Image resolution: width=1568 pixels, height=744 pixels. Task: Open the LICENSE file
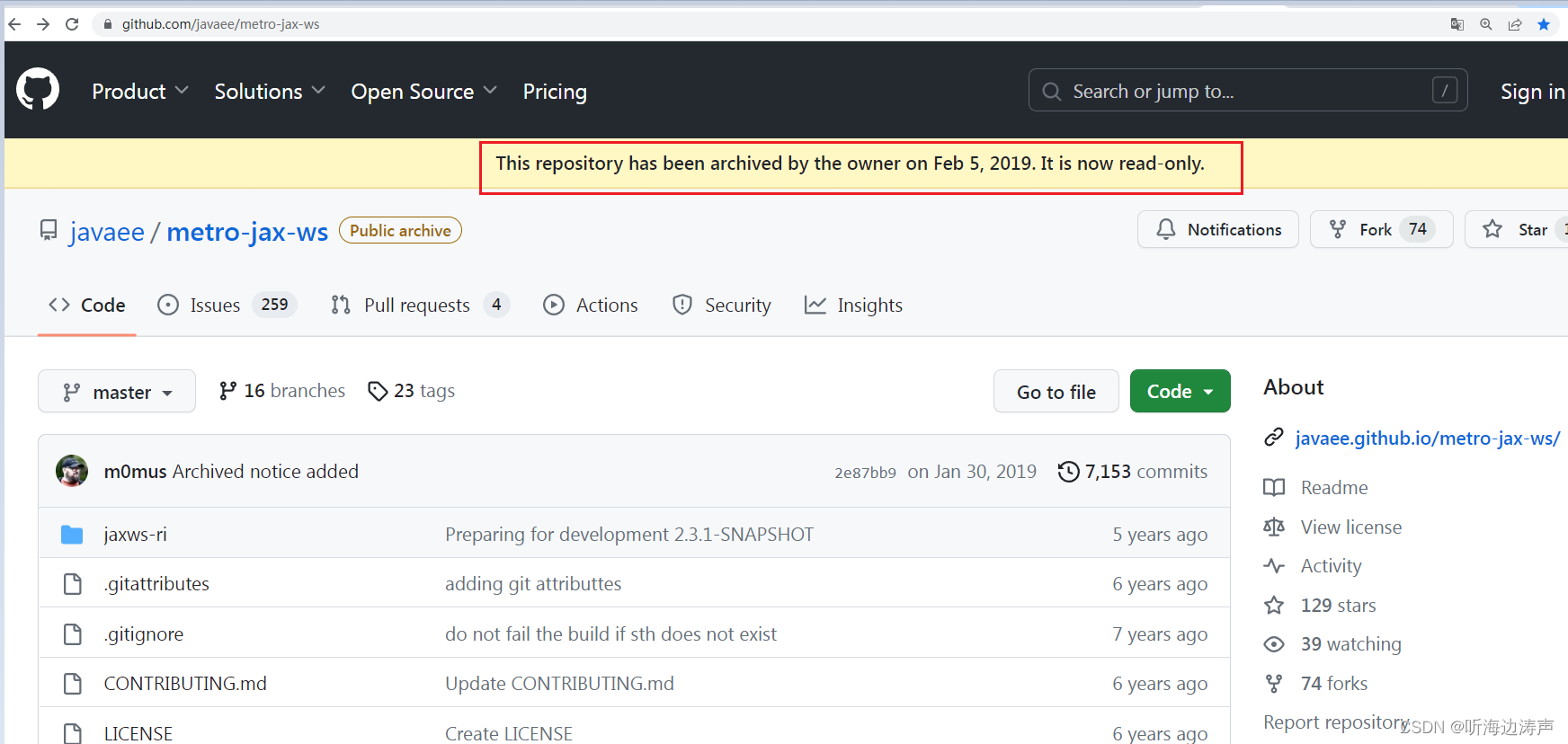pyautogui.click(x=138, y=733)
